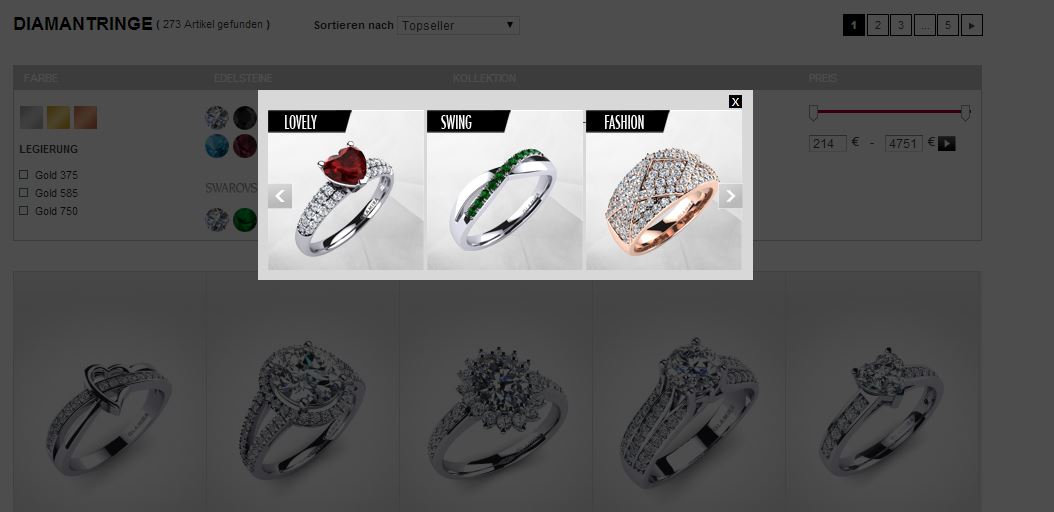Enable the Gold 750 alloy checkbox
The image size is (1054, 512).
24,211
